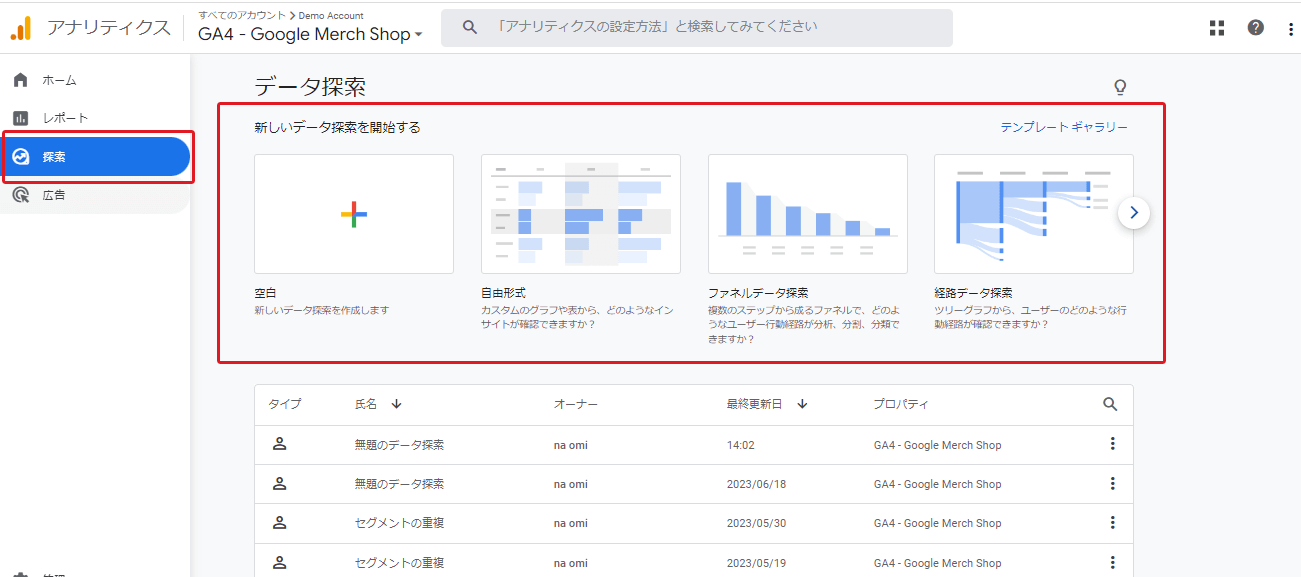This screenshot has height=577, width=1301.
Task: Sort by 氏名 column arrow
Action: pyautogui.click(x=396, y=404)
